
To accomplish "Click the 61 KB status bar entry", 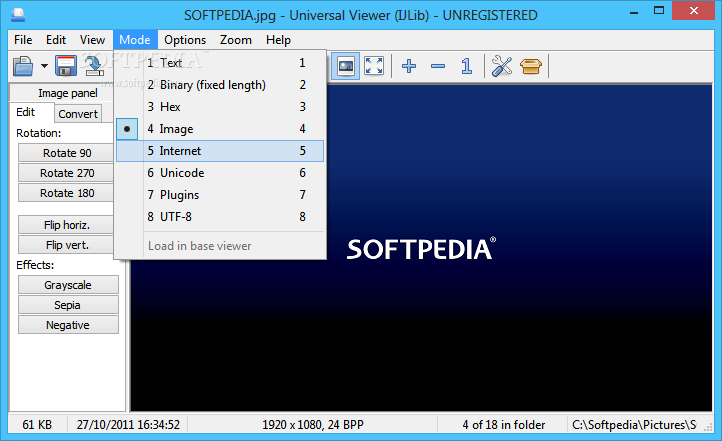I will (37, 424).
